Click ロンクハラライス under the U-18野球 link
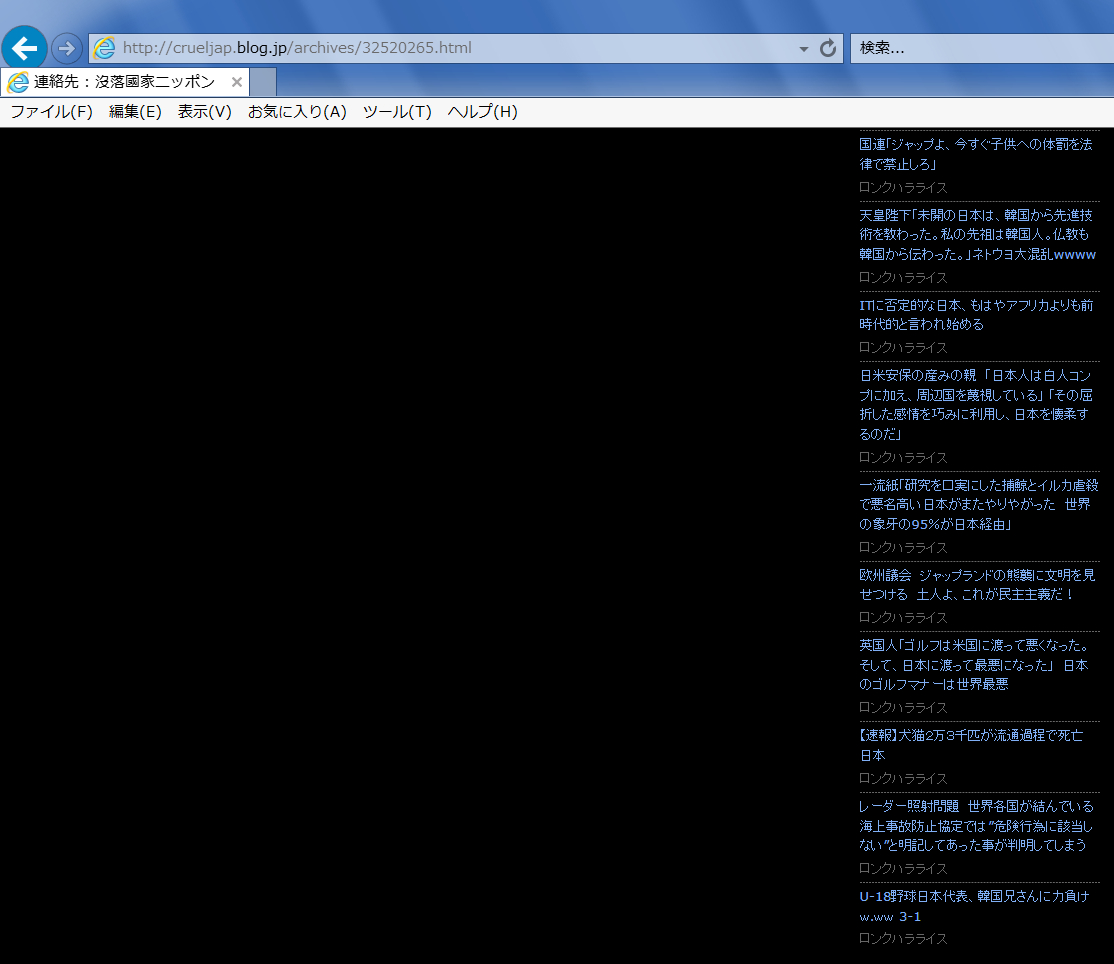The width and height of the screenshot is (1114, 964). (903, 938)
